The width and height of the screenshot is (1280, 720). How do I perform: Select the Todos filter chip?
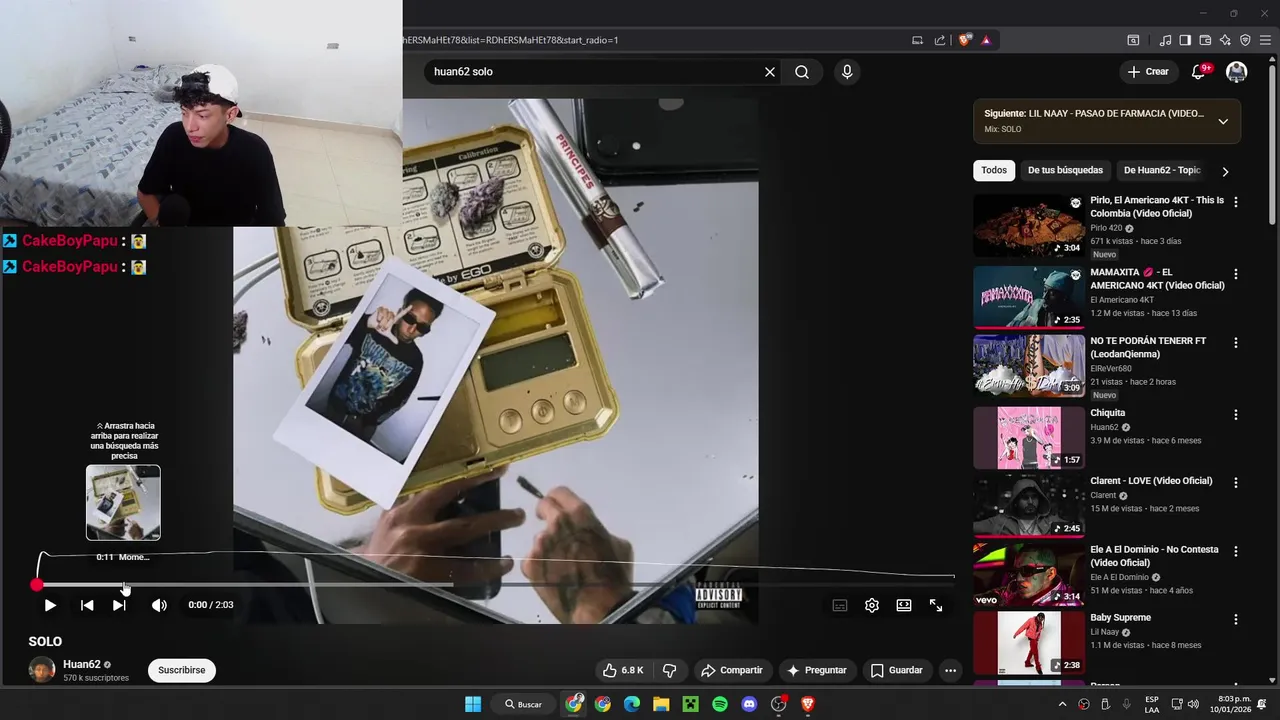click(994, 170)
